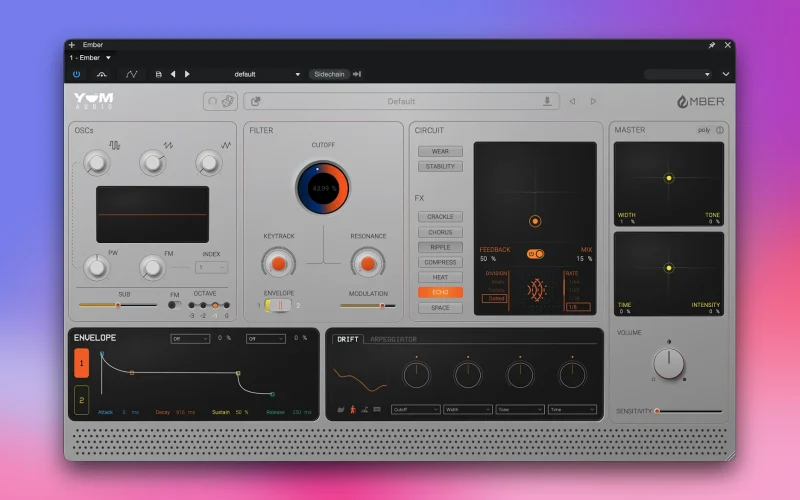Click the save preset disk icon
800x500 pixels.
(158, 74)
